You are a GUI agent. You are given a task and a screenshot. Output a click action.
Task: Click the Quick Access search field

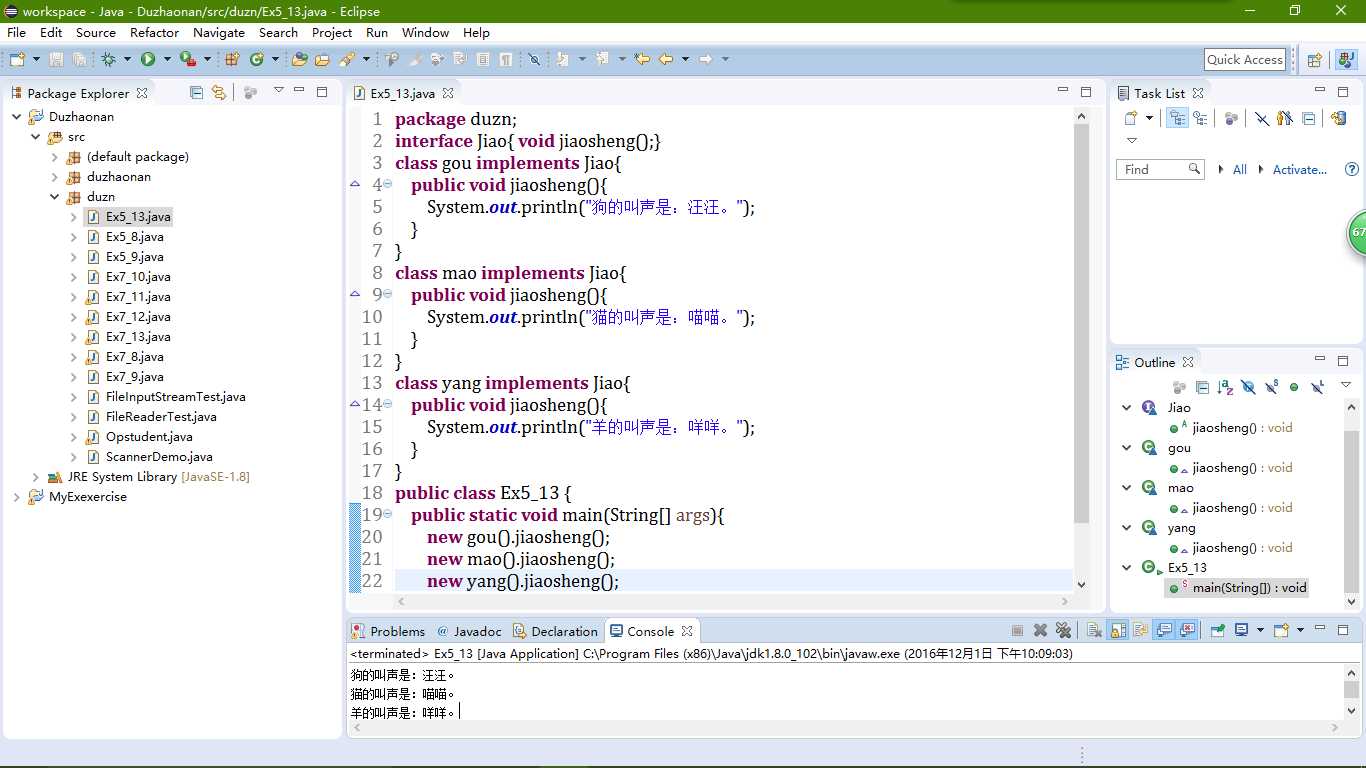pos(1244,60)
